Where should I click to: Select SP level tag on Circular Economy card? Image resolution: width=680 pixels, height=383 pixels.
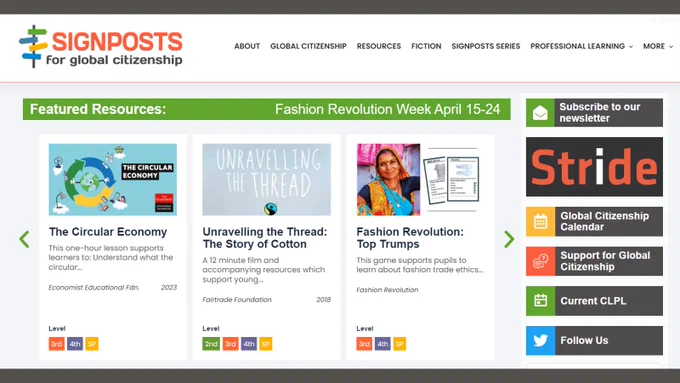click(92, 344)
